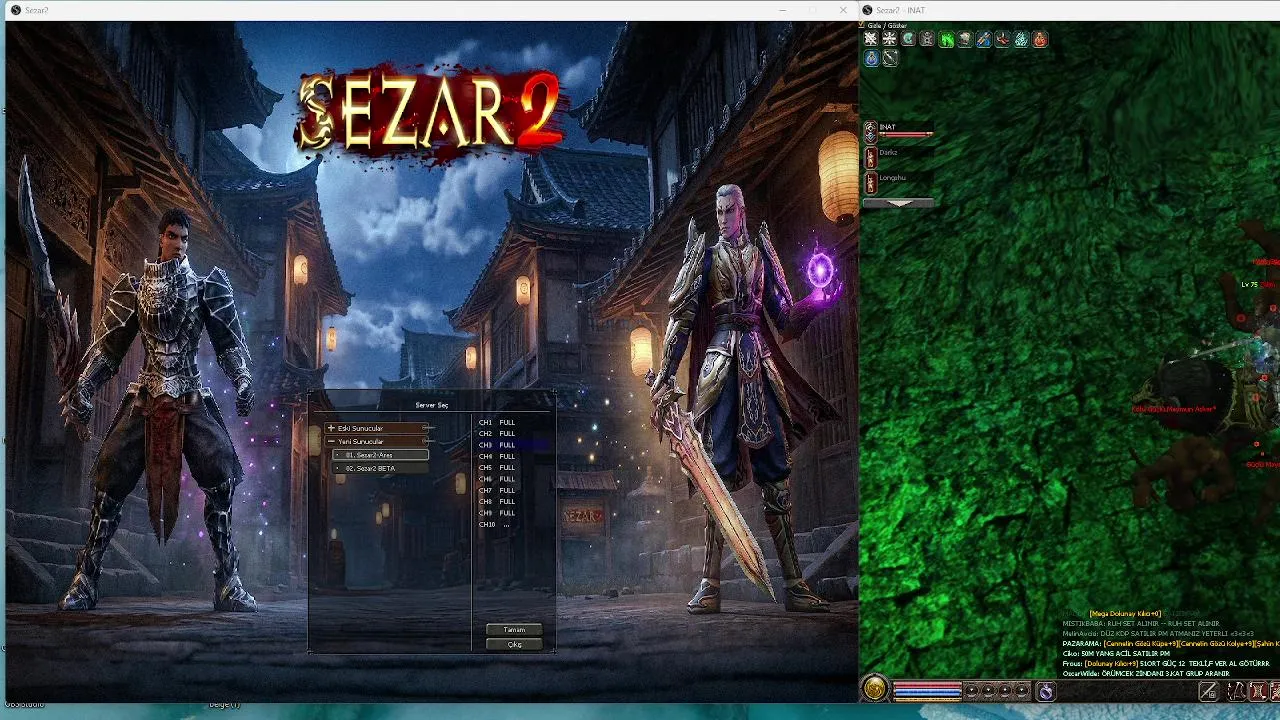Click OscarWilde's ÖRÜMCEK ZİNDANI chat message
This screenshot has height=720, width=1280.
point(1146,674)
